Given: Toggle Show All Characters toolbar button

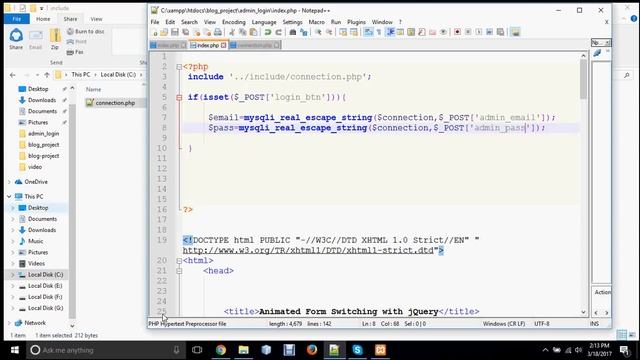Looking at the screenshot, I should click(x=379, y=32).
